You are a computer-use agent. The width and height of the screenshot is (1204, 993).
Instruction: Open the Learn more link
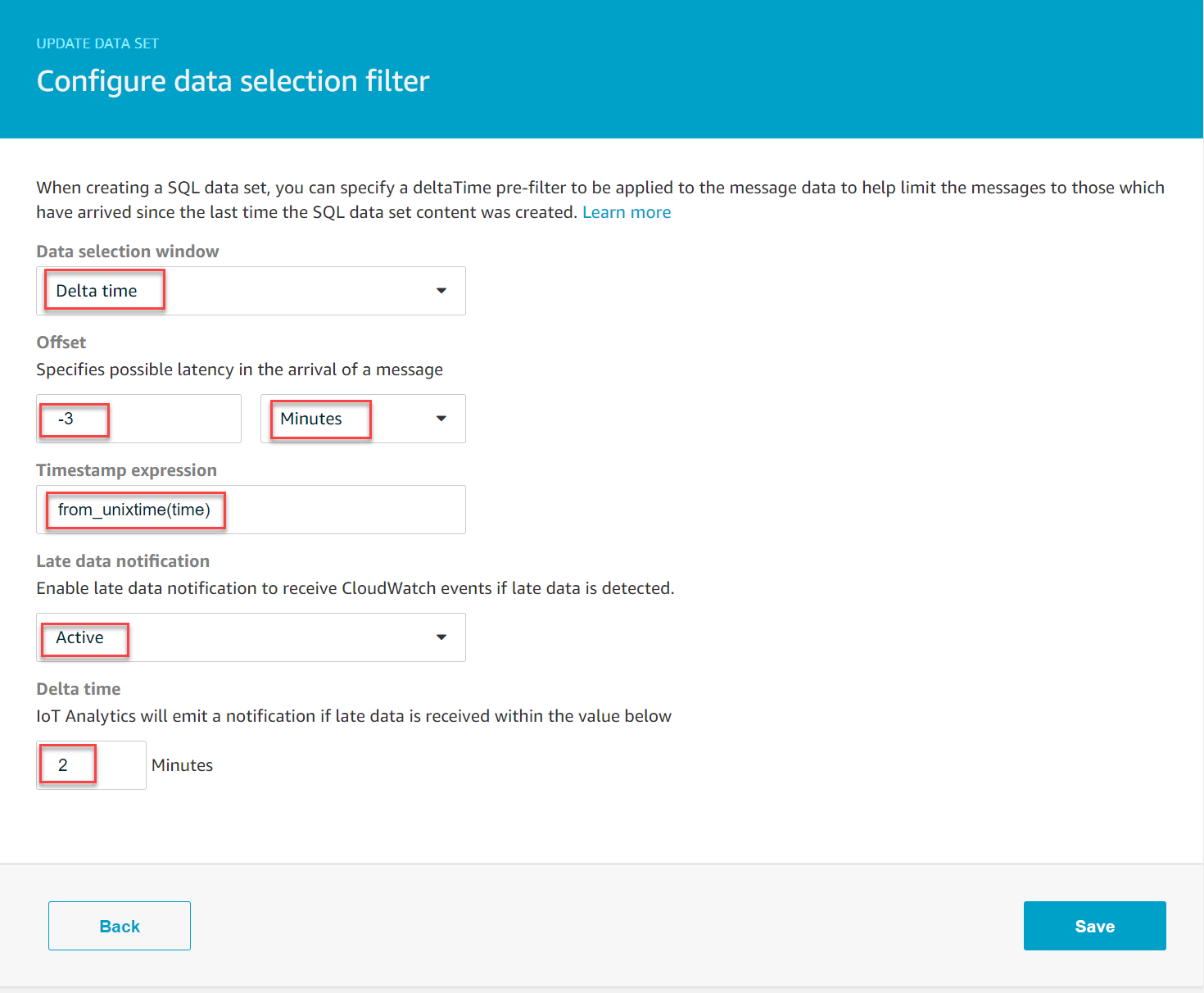(627, 212)
